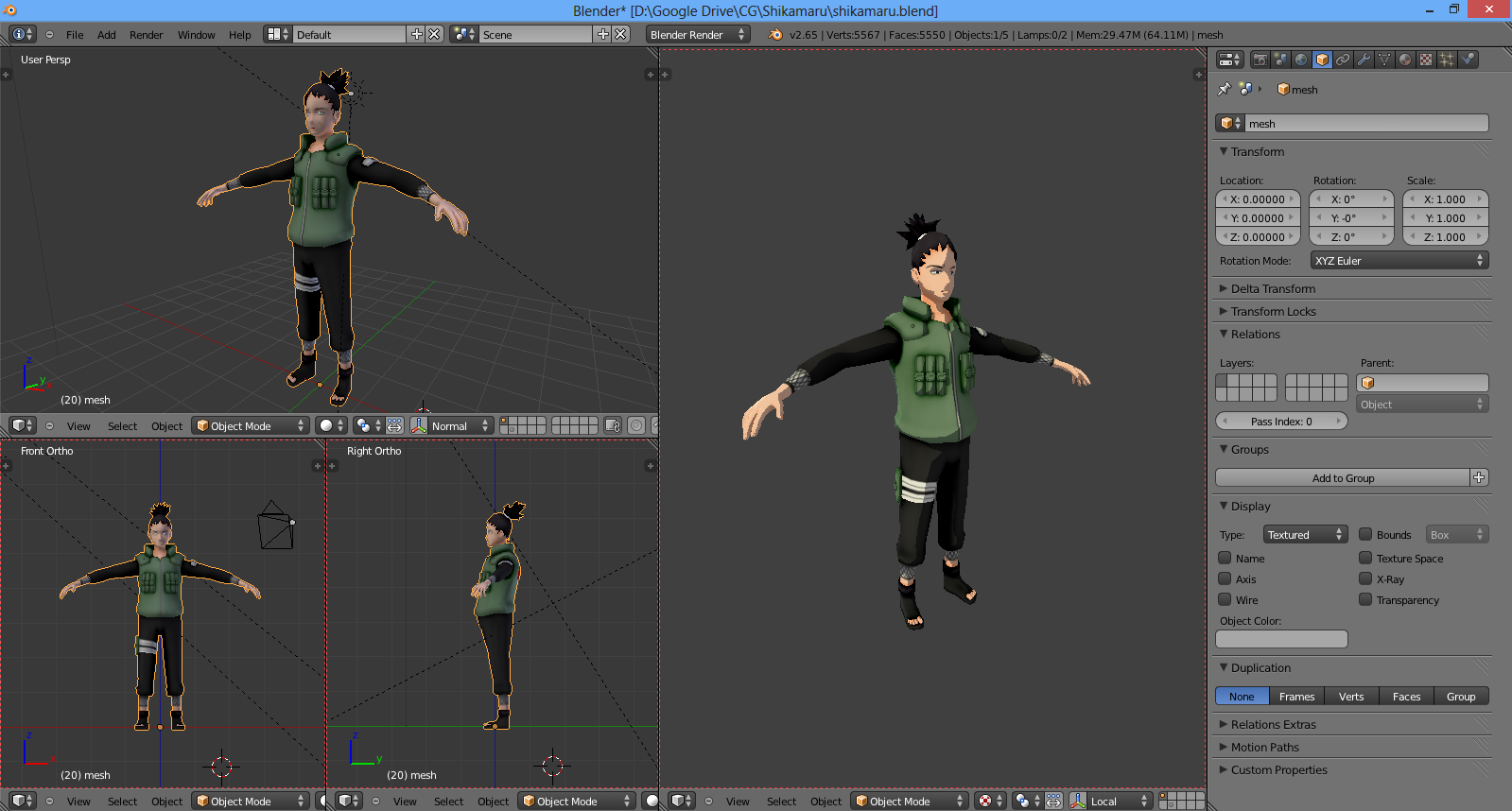Open Local orientation dropdown in right viewport

tap(1120, 802)
